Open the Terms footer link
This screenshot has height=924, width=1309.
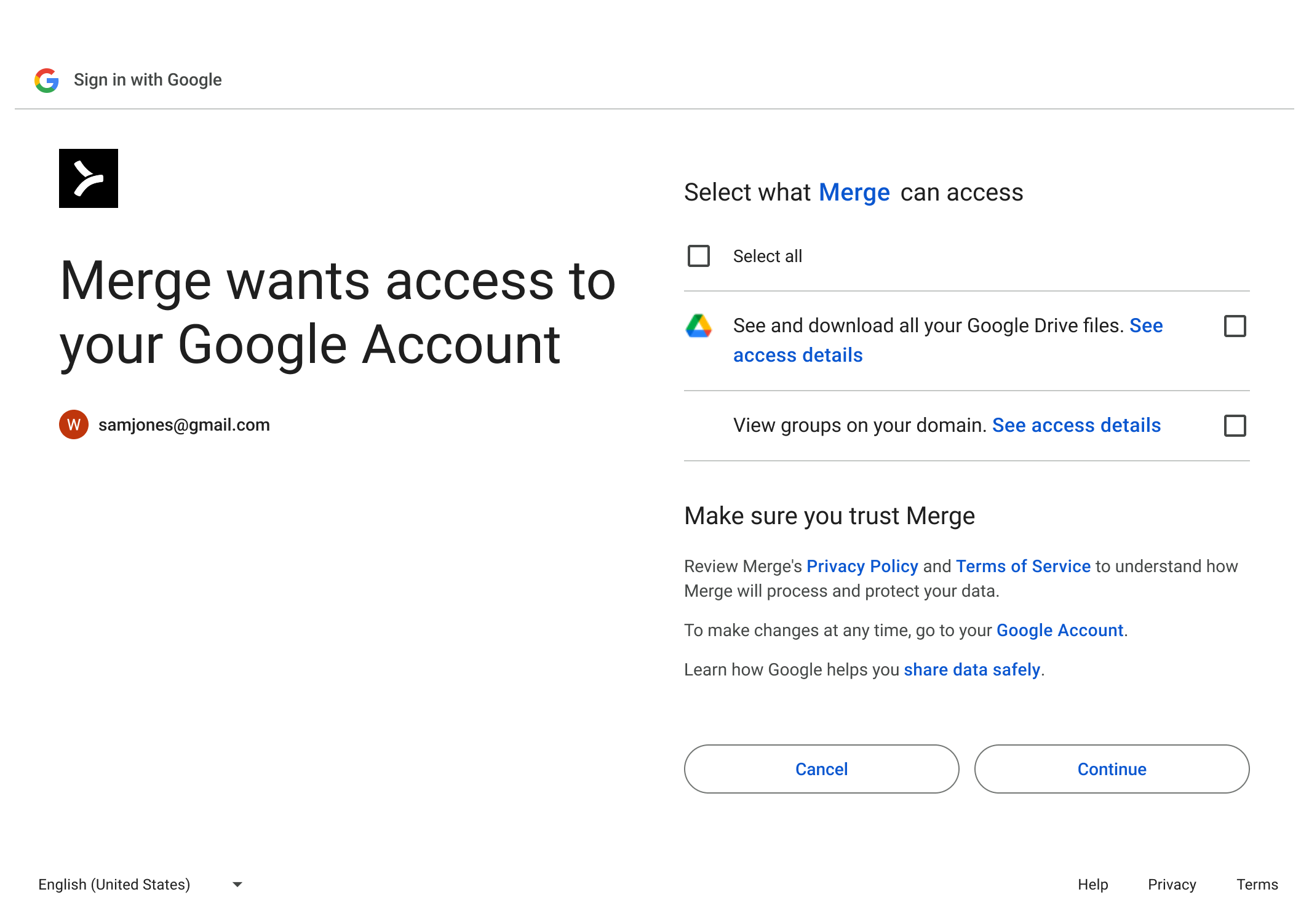click(x=1257, y=885)
